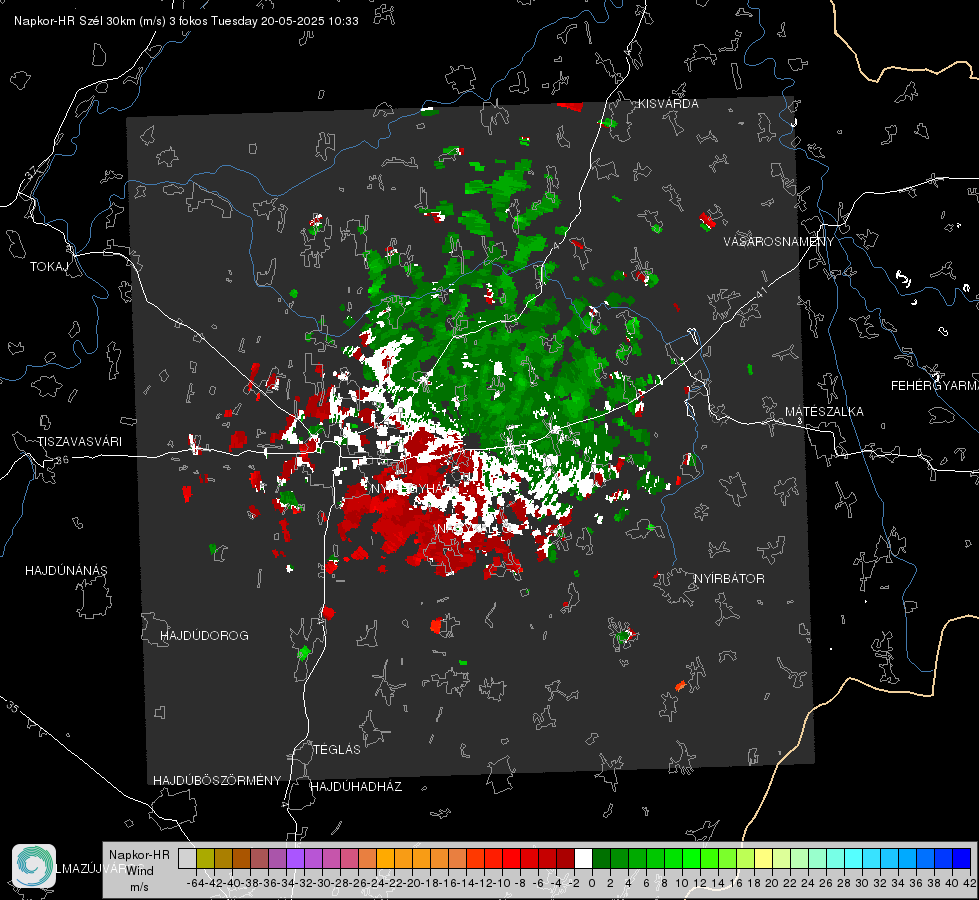The width and height of the screenshot is (979, 900).
Task: Click the FEHÉRGYARMAT label at the right edge
Action: (x=935, y=386)
